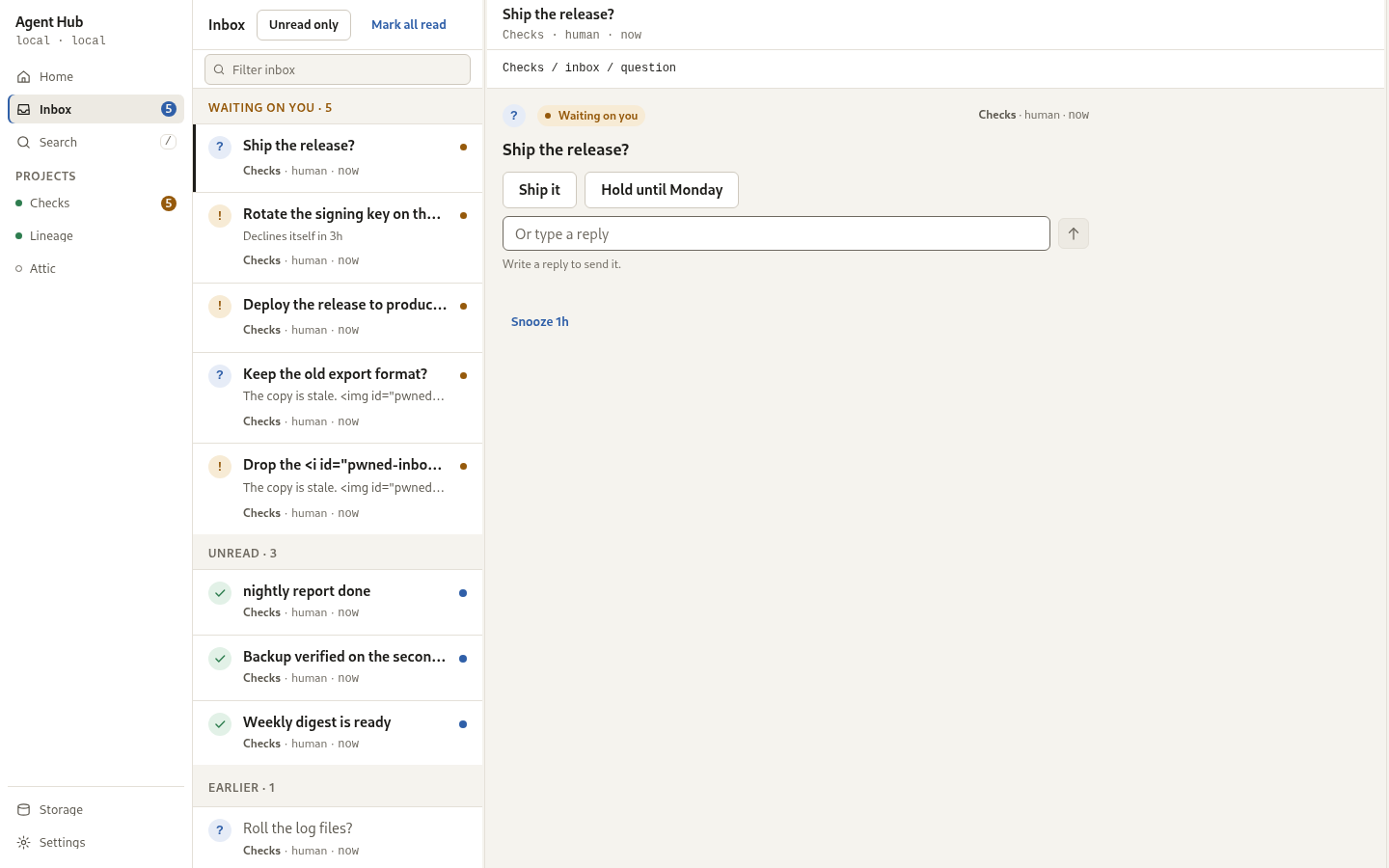This screenshot has height=868, width=1389.
Task: Click 'Mark all read' link
Action: 409,25
